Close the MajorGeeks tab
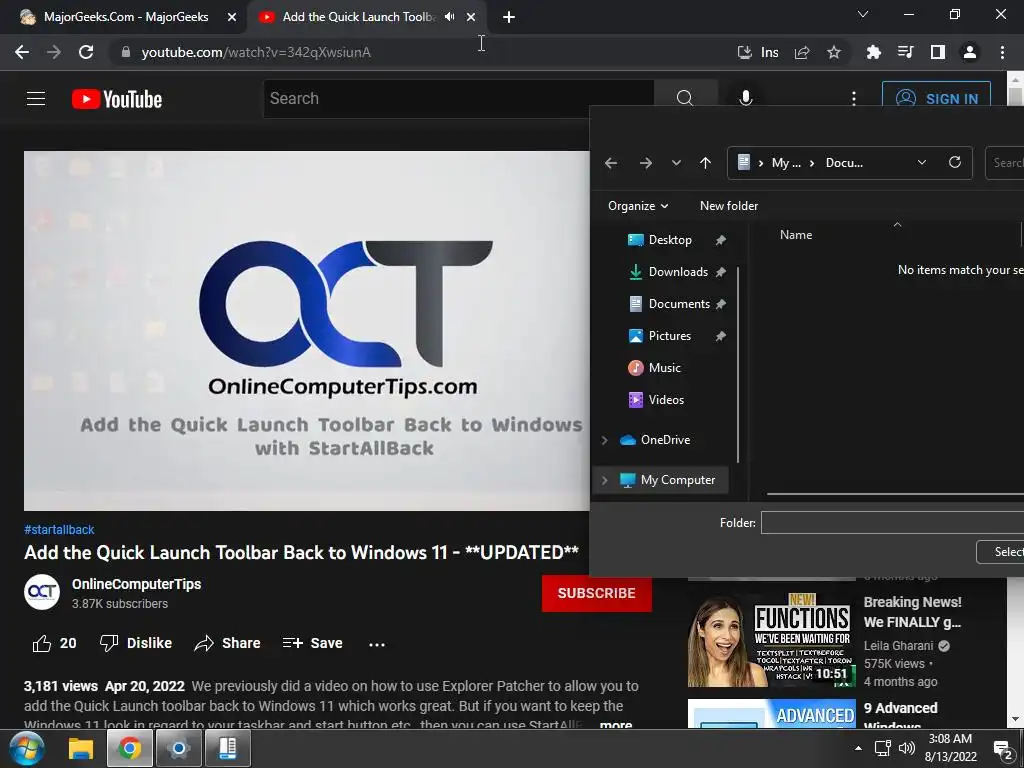The image size is (1024, 768). click(232, 17)
